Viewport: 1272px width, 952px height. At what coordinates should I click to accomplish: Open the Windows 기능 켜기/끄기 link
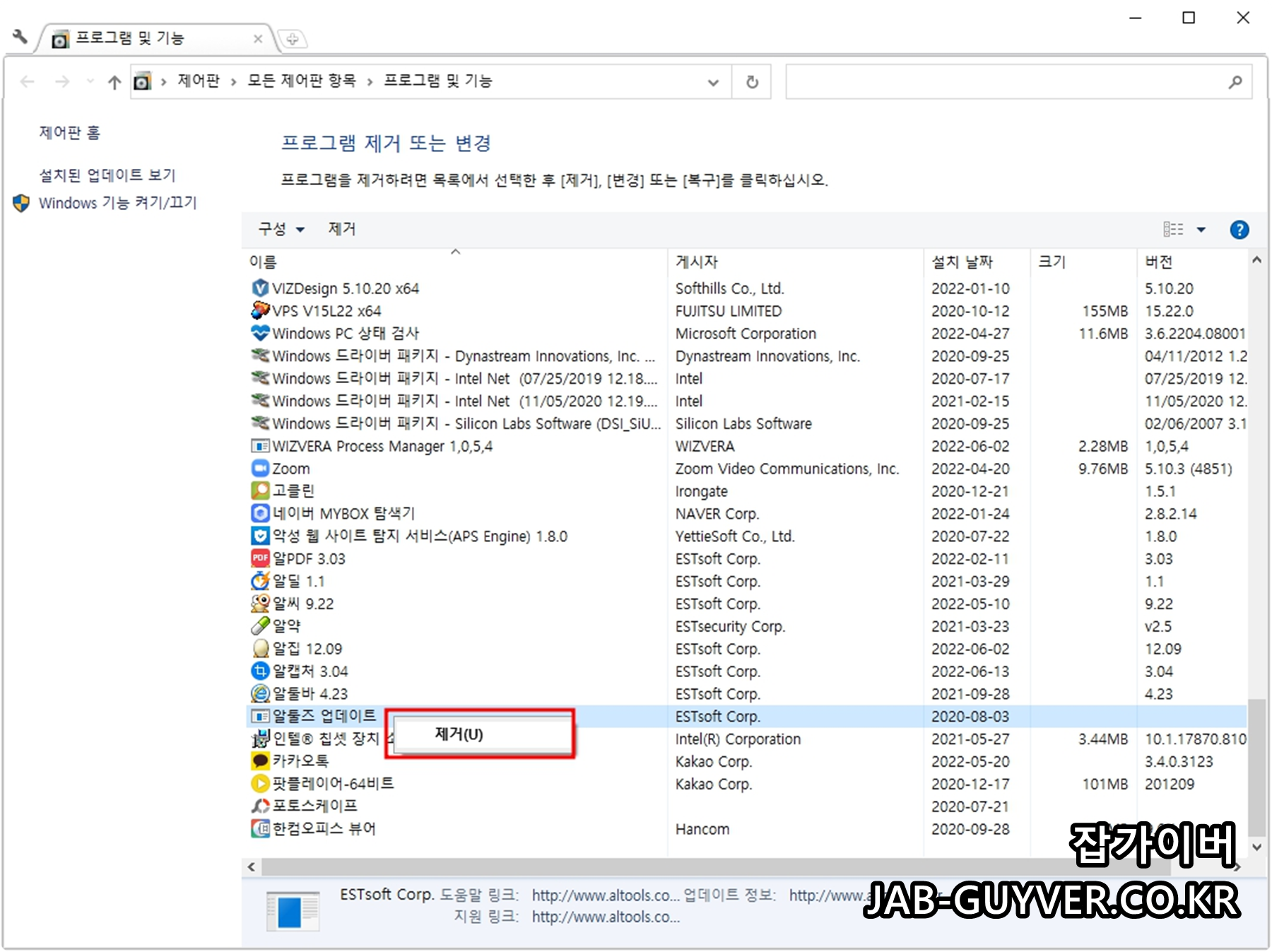point(117,203)
